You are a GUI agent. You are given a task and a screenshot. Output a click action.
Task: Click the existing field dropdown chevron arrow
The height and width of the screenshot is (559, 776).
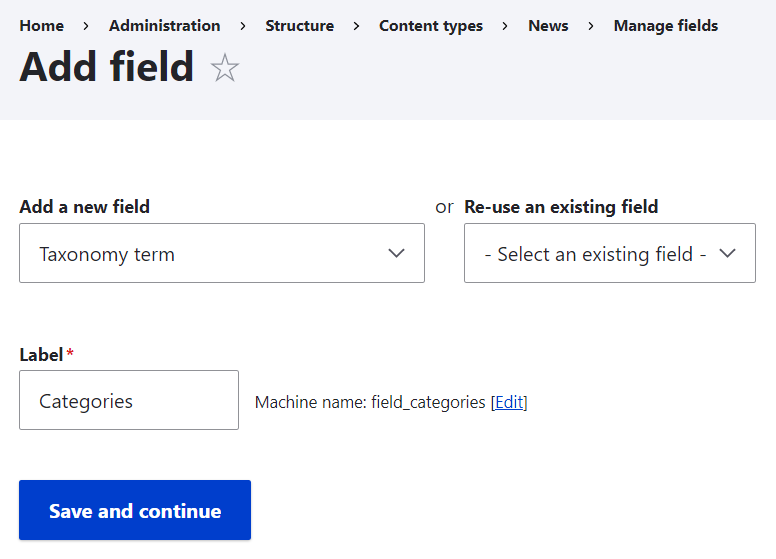point(728,253)
